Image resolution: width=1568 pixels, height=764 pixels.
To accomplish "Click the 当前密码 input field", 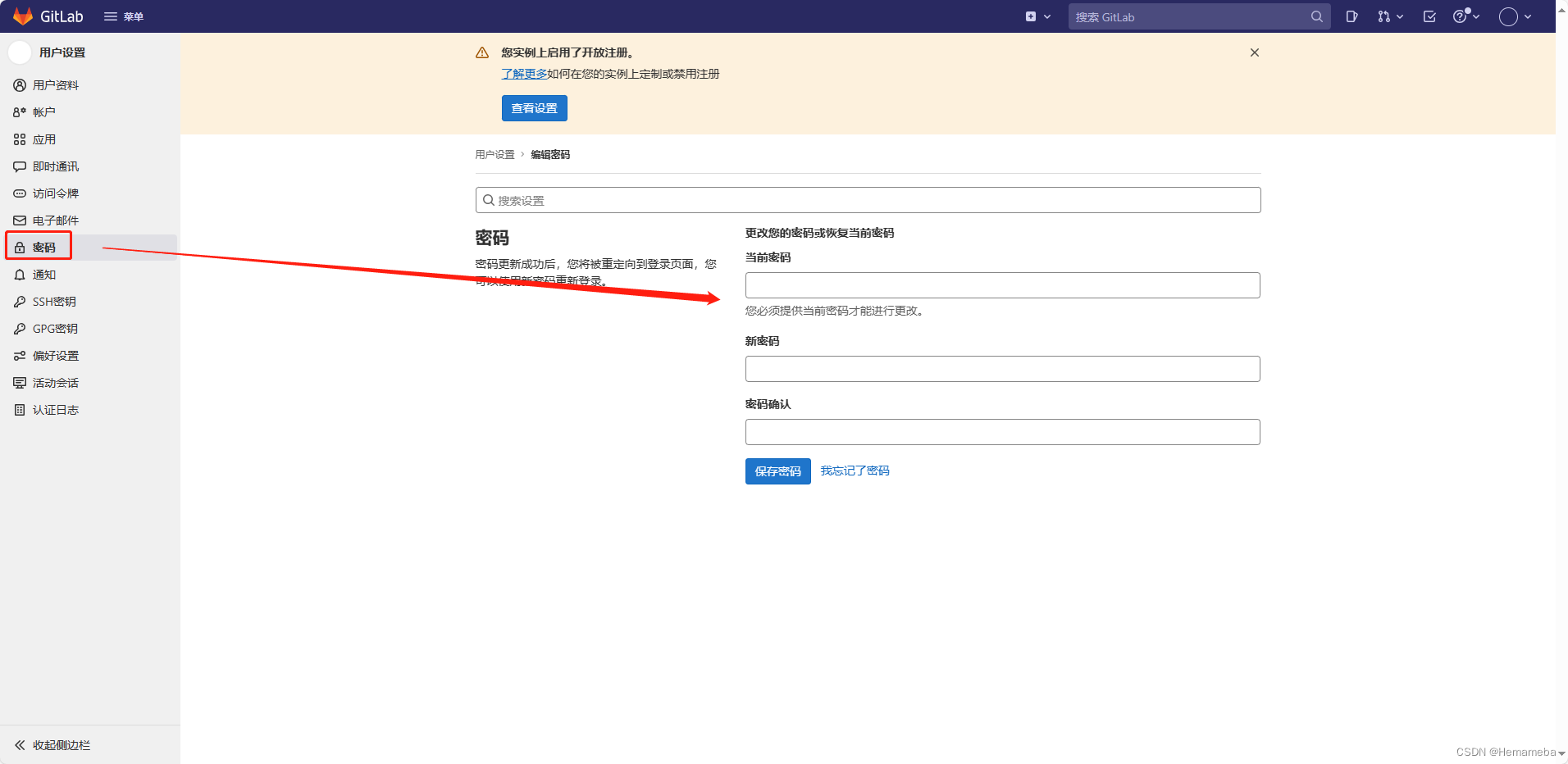I will (1002, 285).
